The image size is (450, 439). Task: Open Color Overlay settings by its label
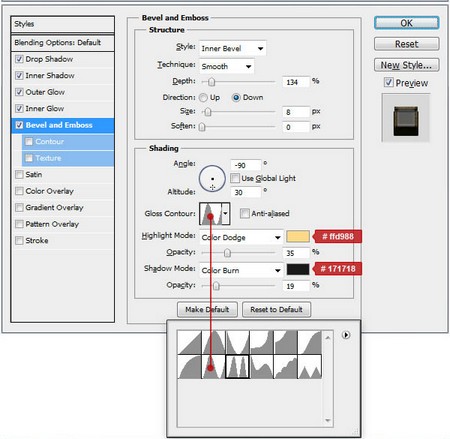[x=49, y=191]
